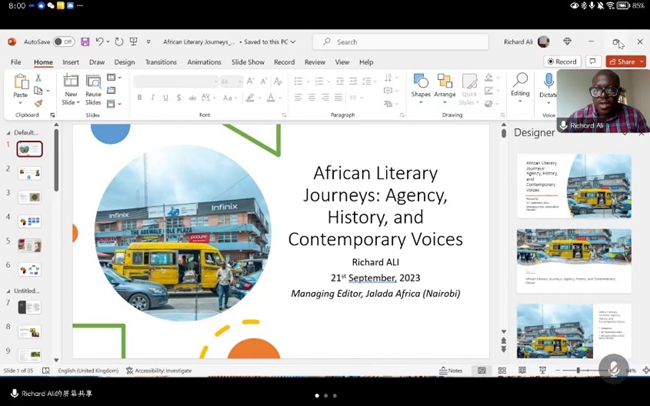
Task: Open the Transitions ribbon tab
Action: pyautogui.click(x=160, y=62)
